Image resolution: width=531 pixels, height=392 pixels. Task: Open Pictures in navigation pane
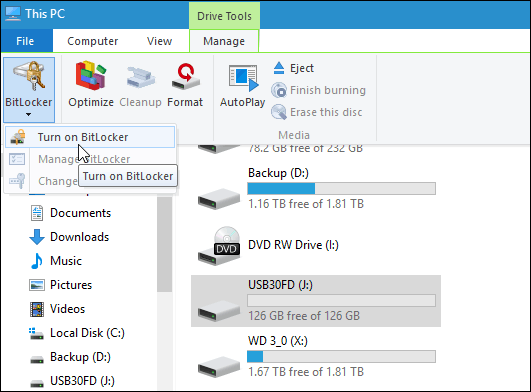[71, 285]
